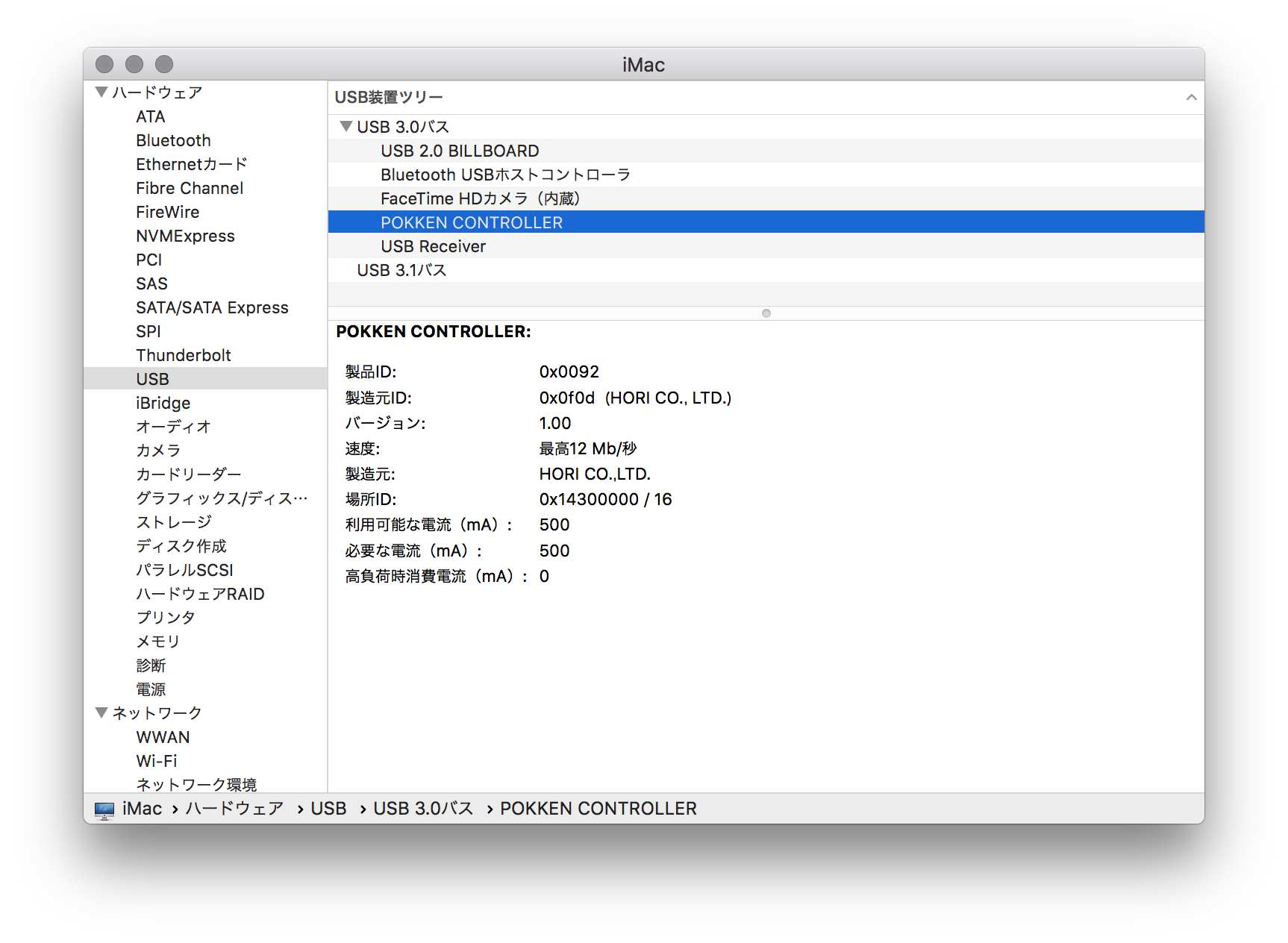
Task: Select POKKEN CONTROLLER device row
Action: point(766,222)
